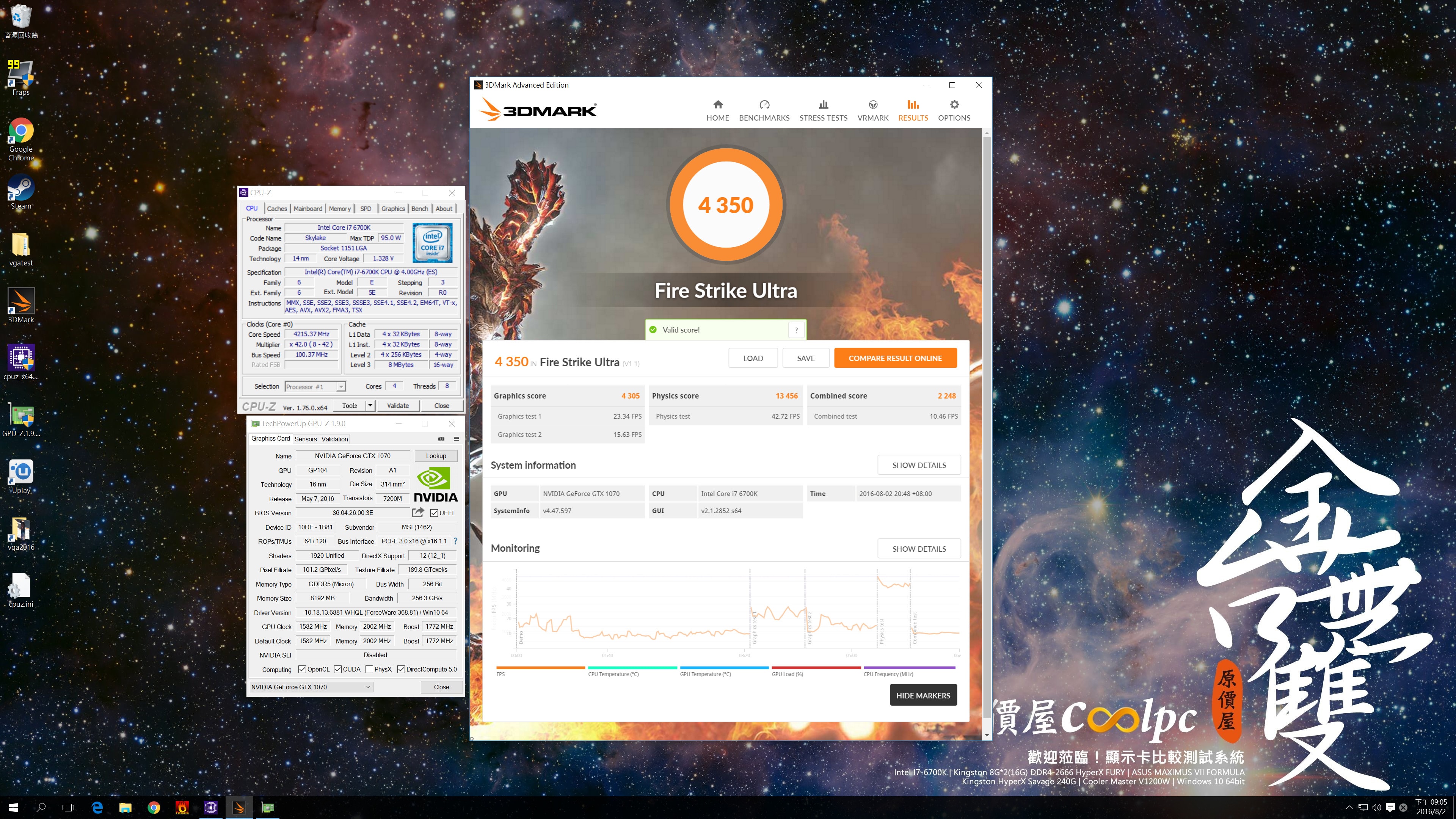Click Compare Result Online button
This screenshot has width=1456, height=819.
(x=895, y=358)
